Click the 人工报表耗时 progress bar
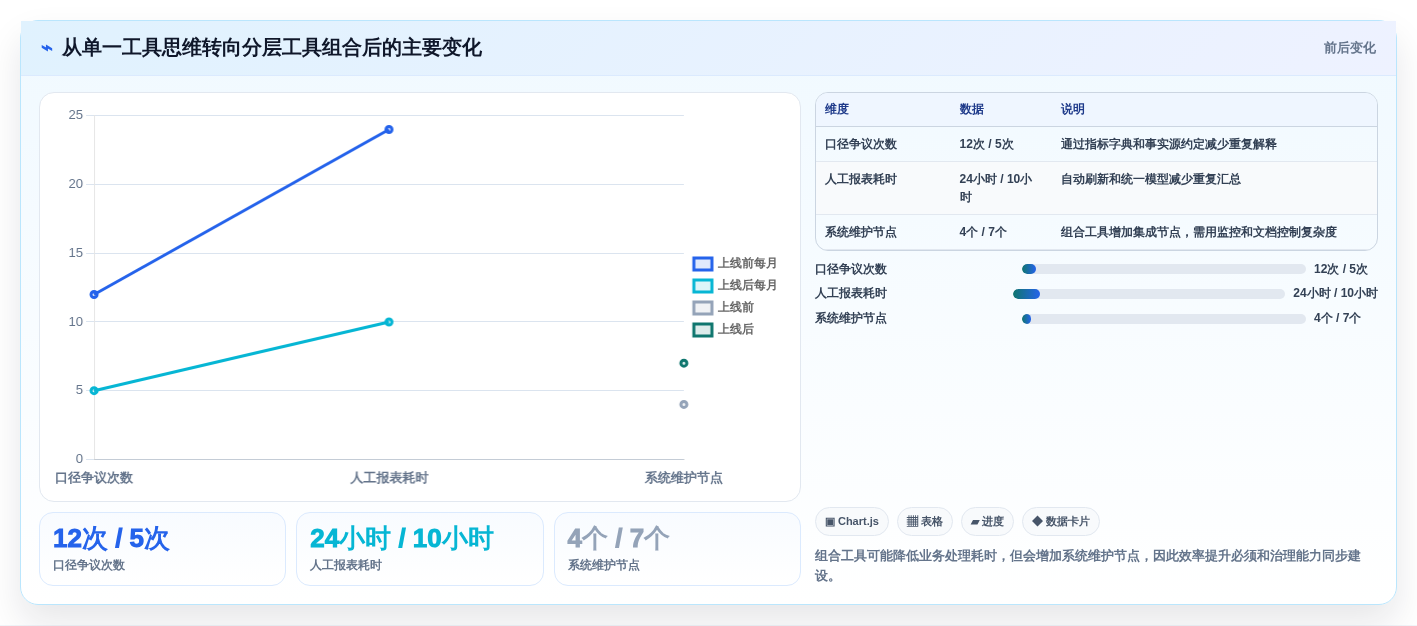Image resolution: width=1417 pixels, height=626 pixels. tap(1149, 294)
